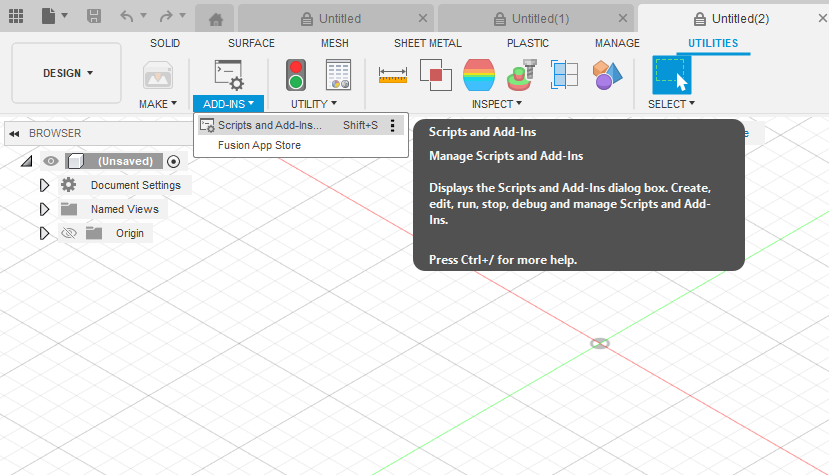Show the hidden Origin folder

click(69, 233)
